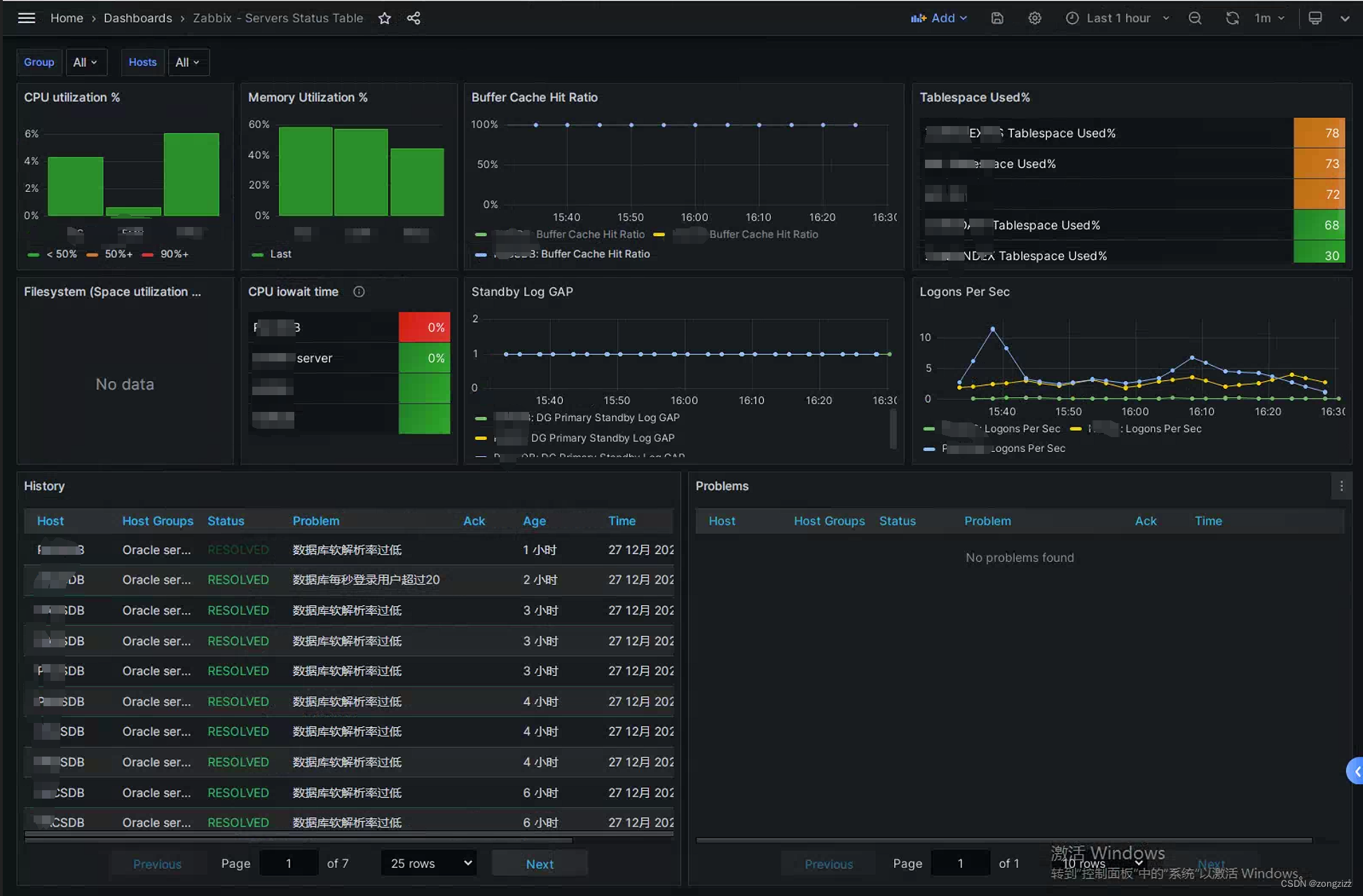Click the '1 小时' age cell in History
Image resolution: width=1363 pixels, height=896 pixels.
click(540, 550)
